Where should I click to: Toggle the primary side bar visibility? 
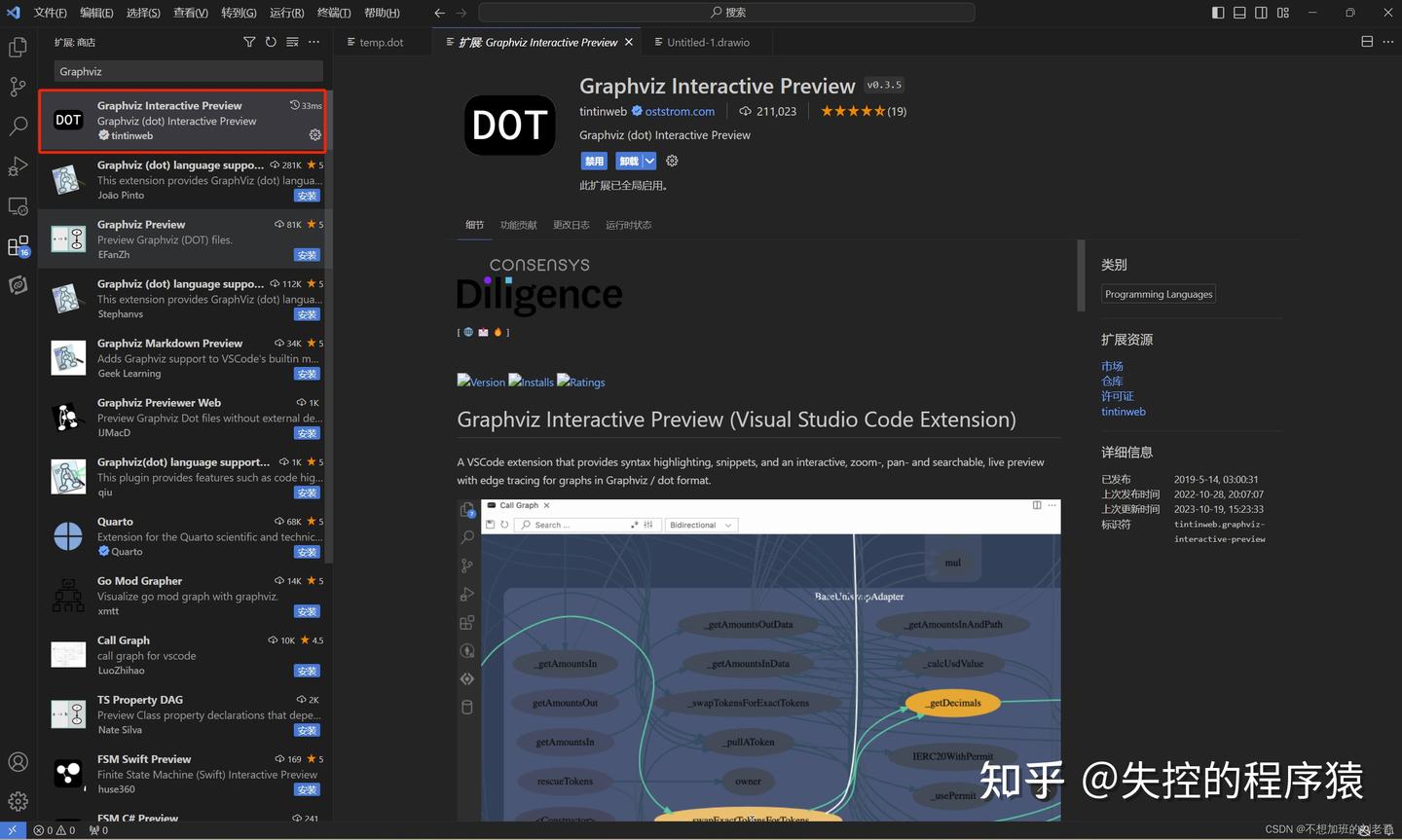1216,12
